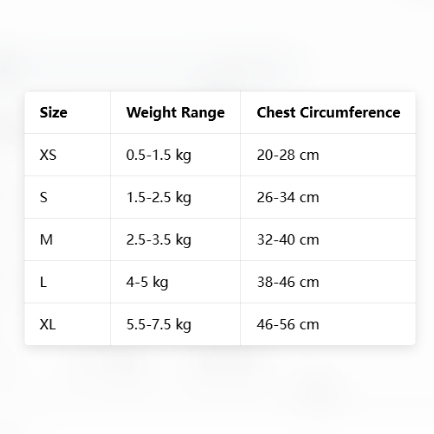
Task: Click the Size column header
Action: point(67,112)
